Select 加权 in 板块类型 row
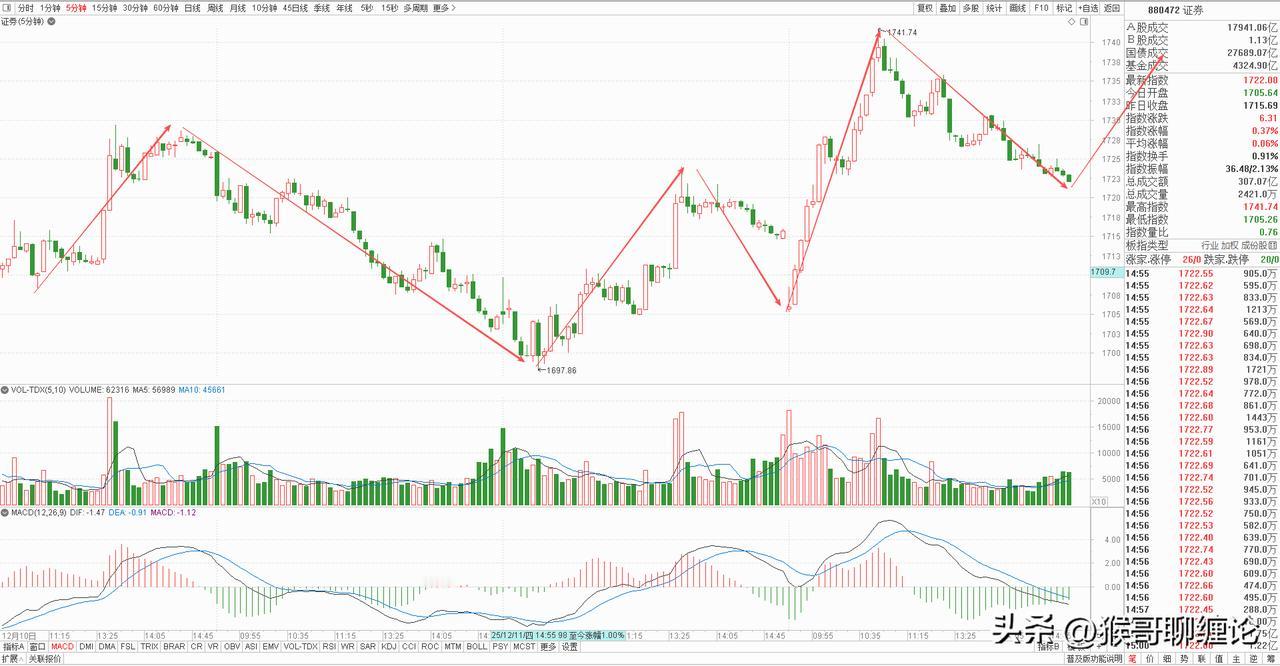This screenshot has height=666, width=1280. (1229, 245)
